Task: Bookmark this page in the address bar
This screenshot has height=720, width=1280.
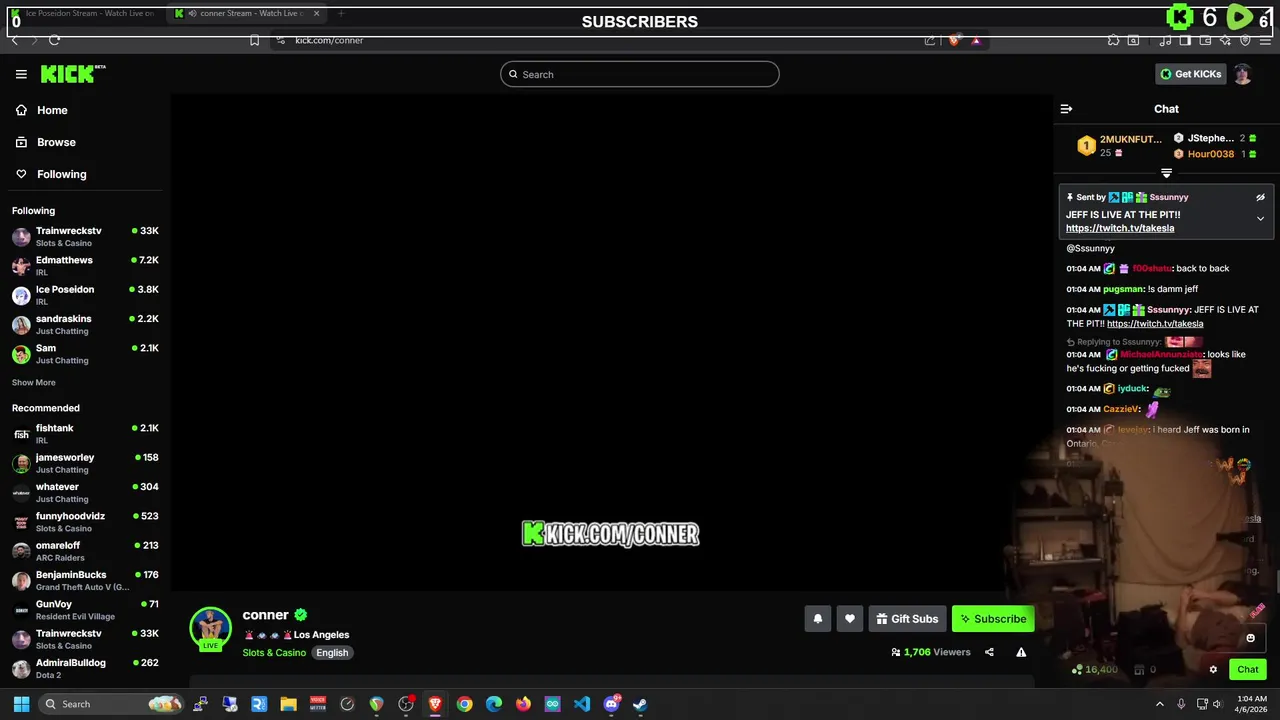Action: (254, 40)
